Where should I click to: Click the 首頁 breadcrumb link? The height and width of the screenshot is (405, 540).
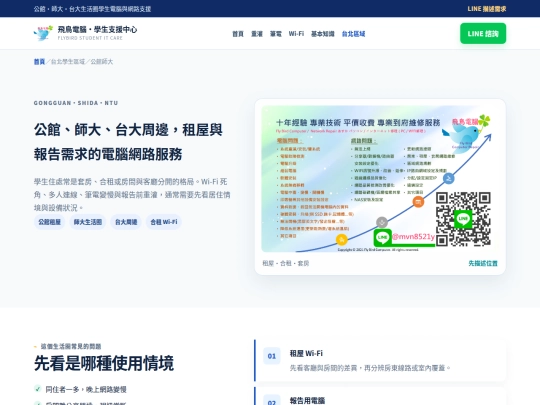click(x=39, y=62)
